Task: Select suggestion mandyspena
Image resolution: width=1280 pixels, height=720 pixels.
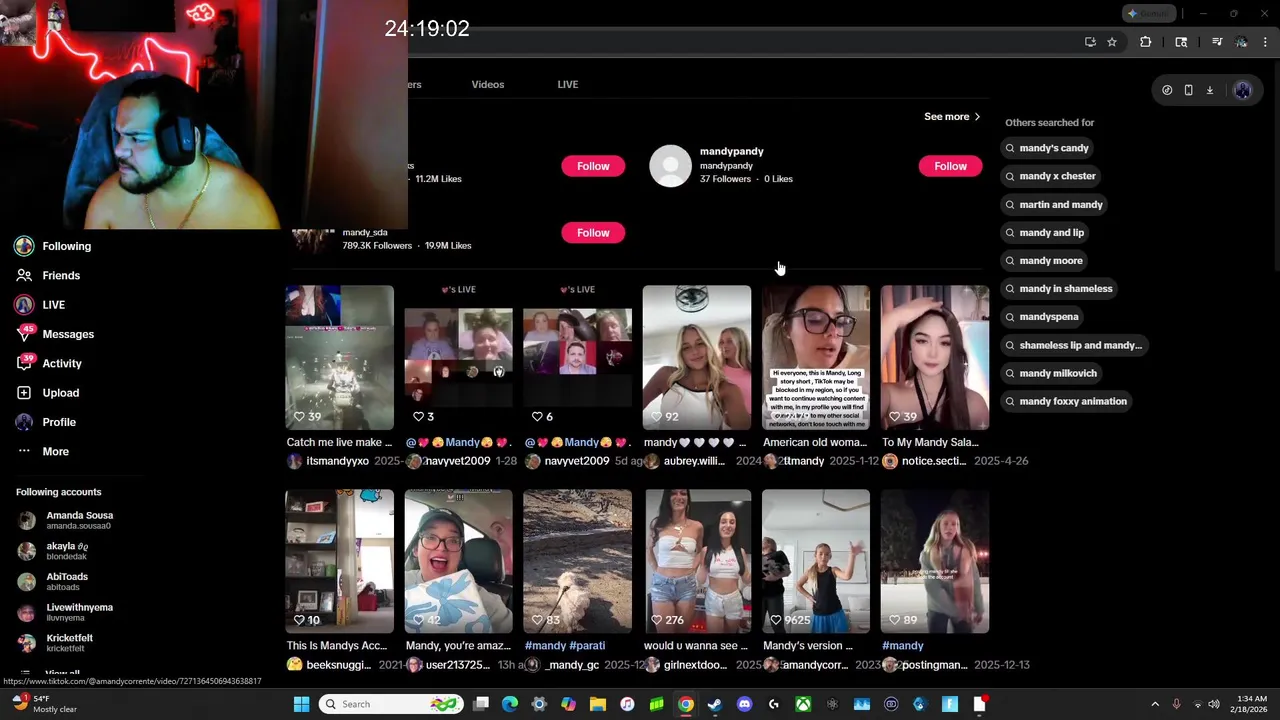Action: [1041, 316]
